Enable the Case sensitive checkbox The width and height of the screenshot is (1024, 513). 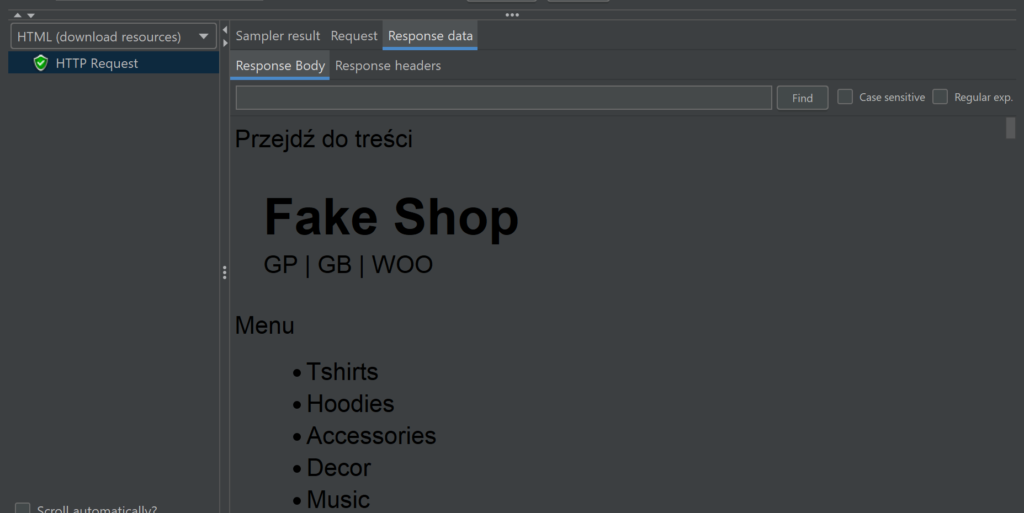click(845, 97)
